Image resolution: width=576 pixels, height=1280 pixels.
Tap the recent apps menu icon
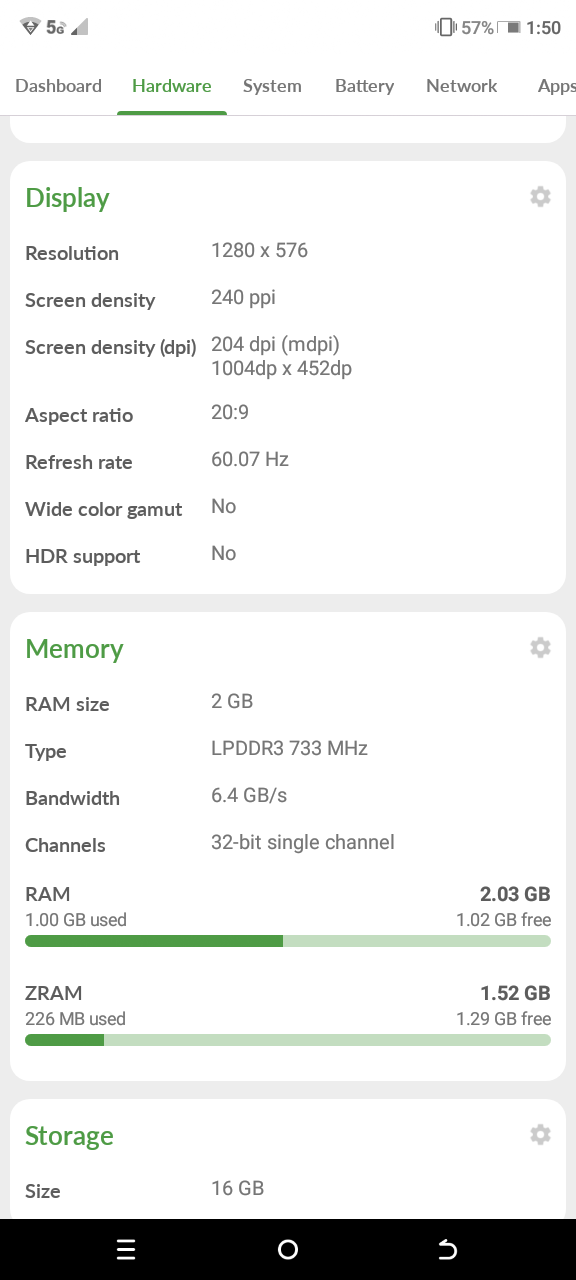[126, 1249]
